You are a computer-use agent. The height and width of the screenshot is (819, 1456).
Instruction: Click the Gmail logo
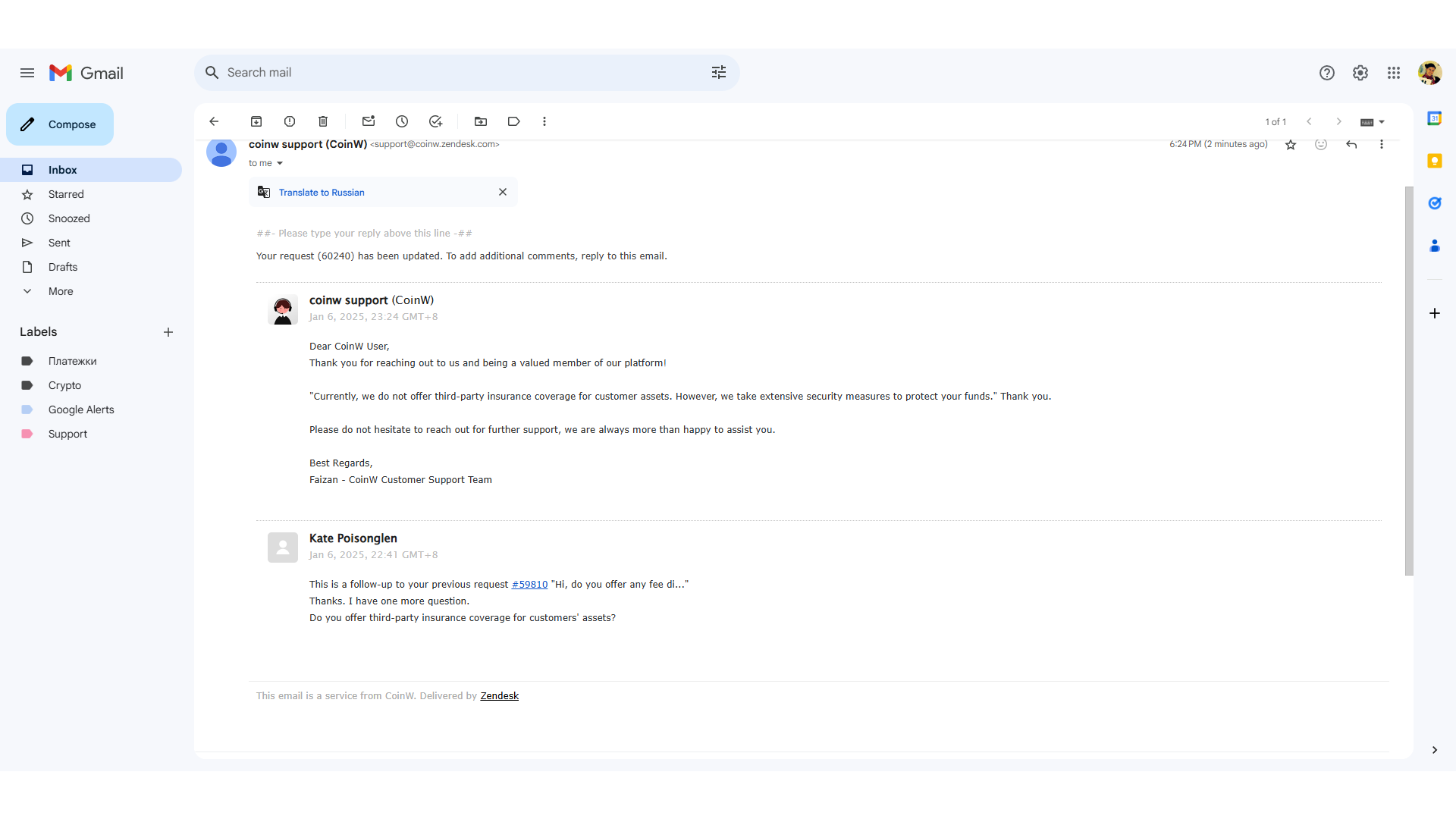click(86, 73)
